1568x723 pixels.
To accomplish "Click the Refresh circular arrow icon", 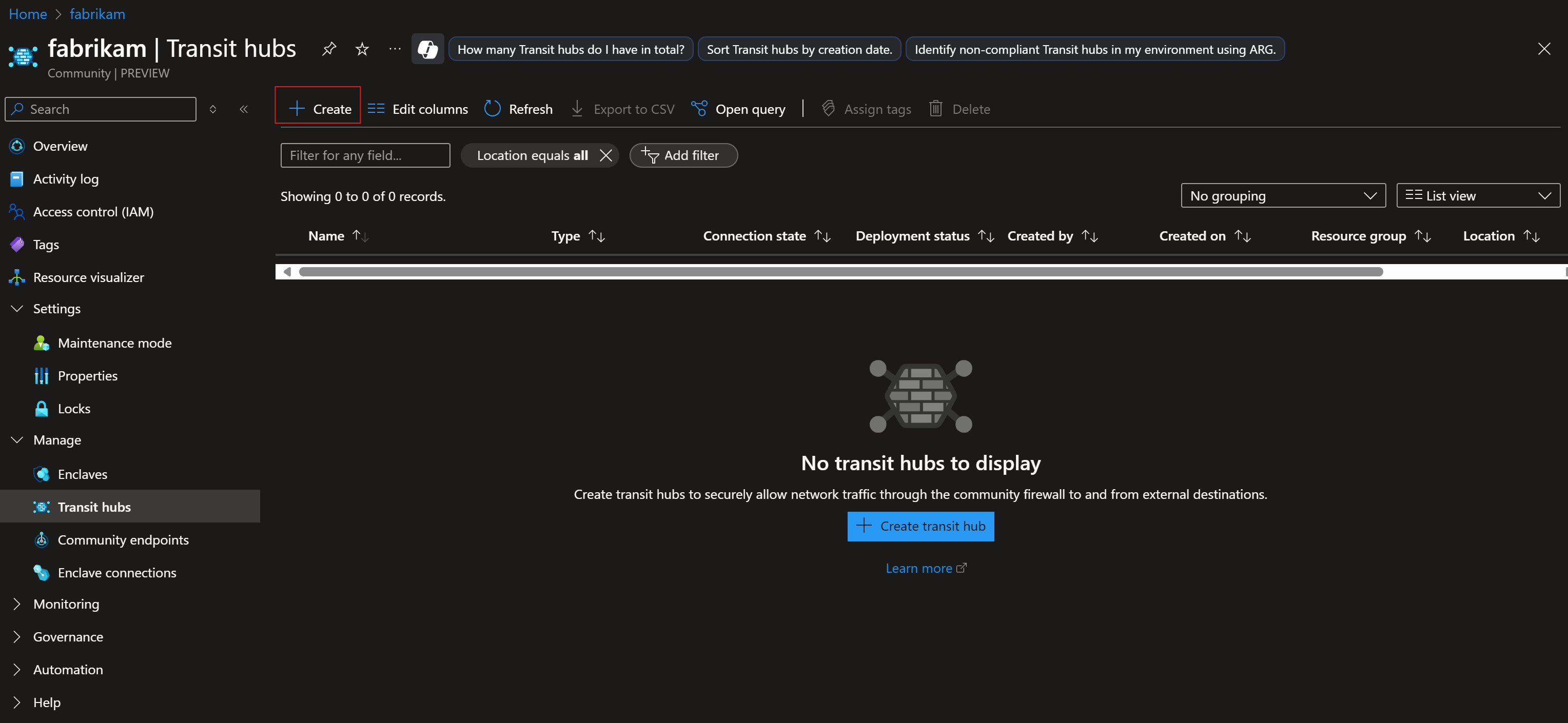I will [x=492, y=109].
